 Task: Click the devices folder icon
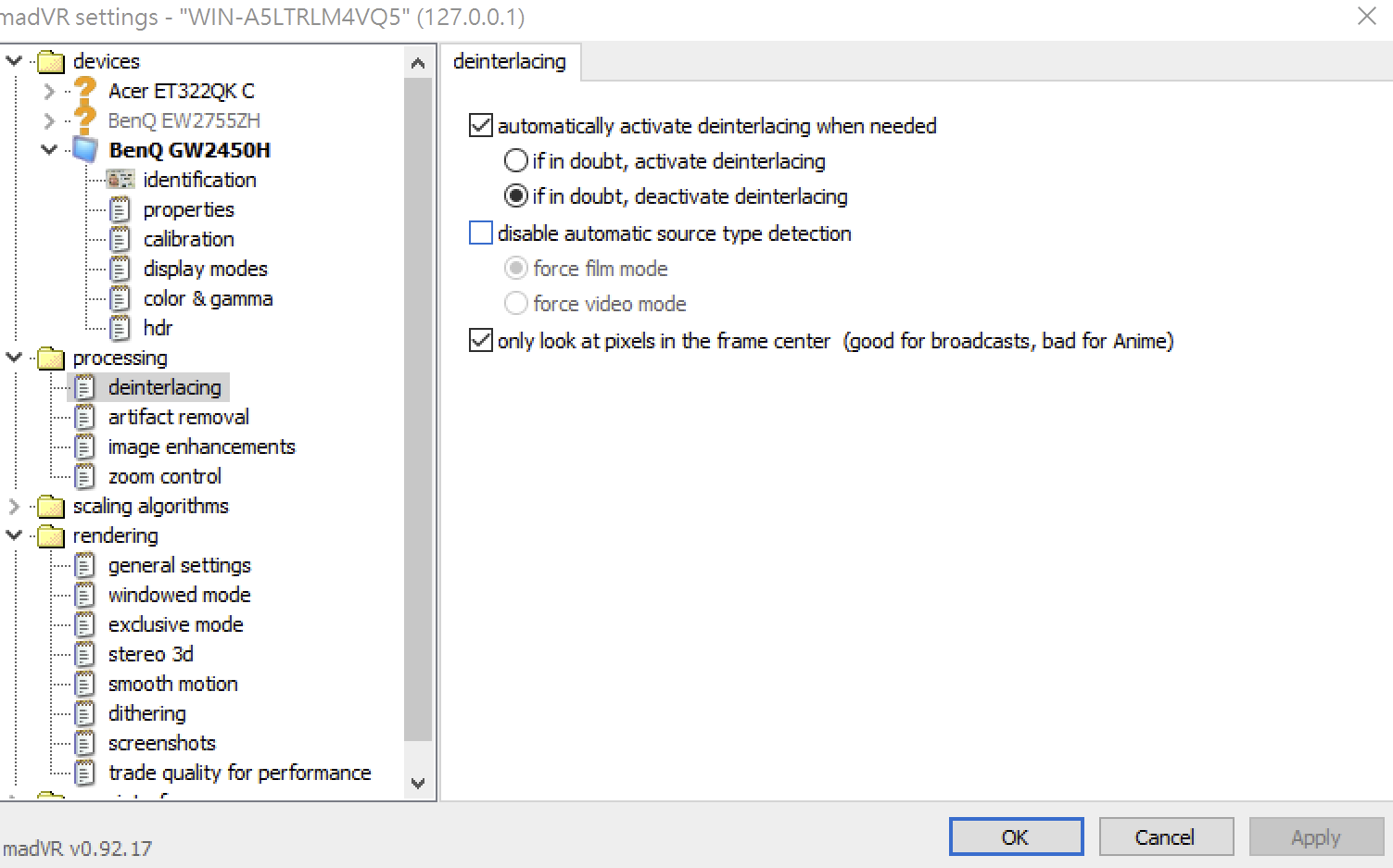click(51, 62)
